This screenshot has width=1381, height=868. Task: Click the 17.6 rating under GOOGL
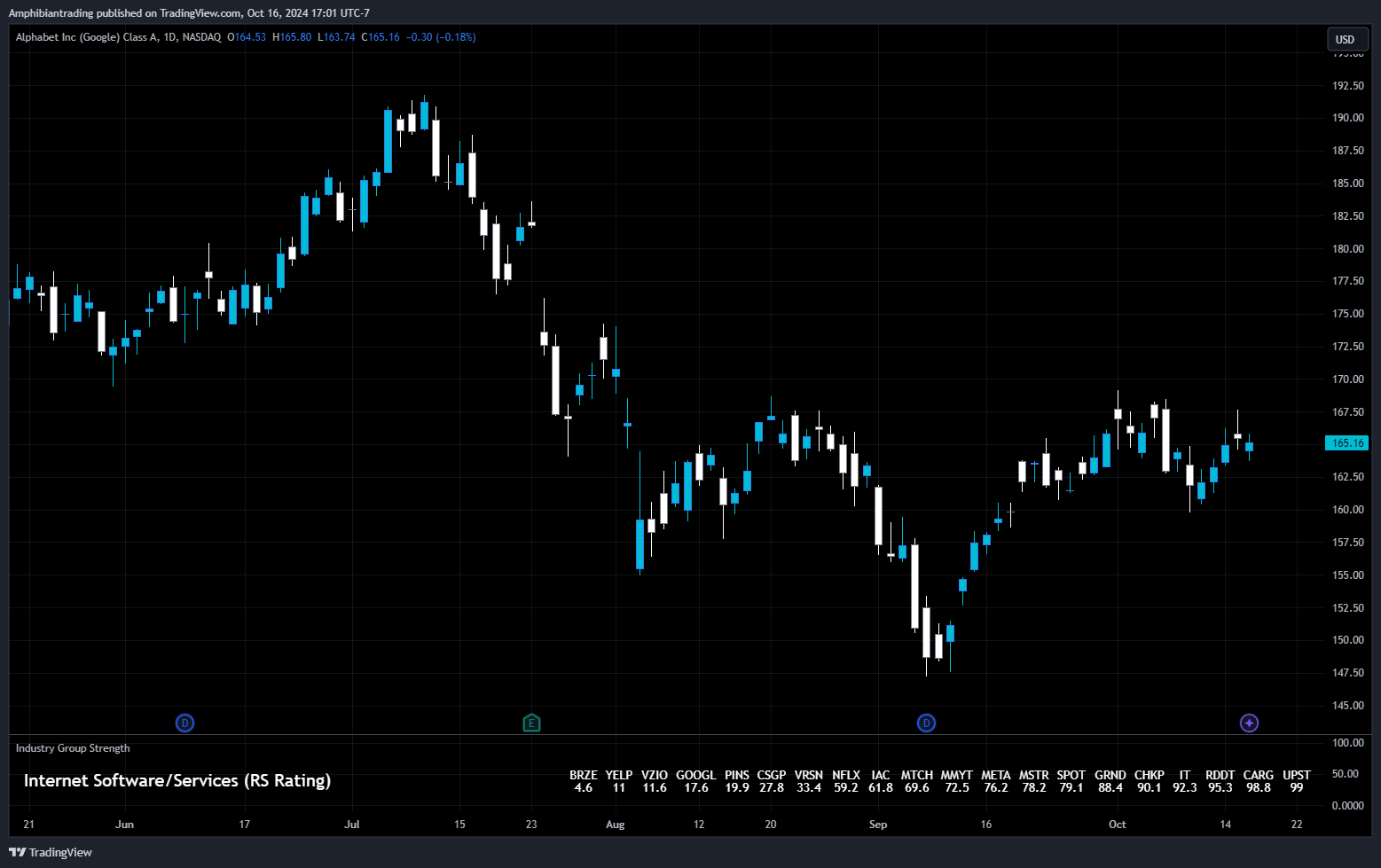(x=696, y=787)
